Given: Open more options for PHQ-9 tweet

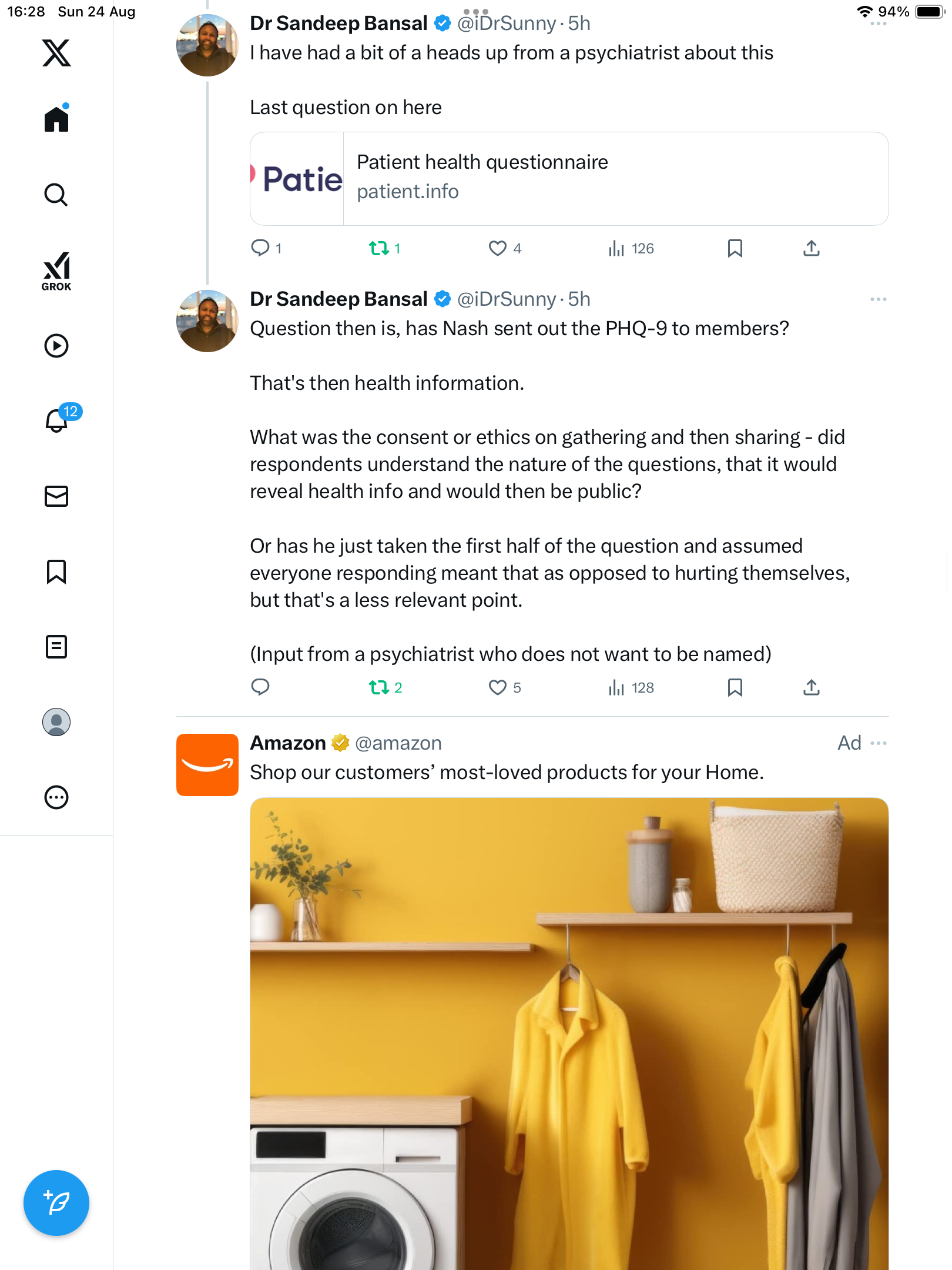Looking at the screenshot, I should (878, 299).
